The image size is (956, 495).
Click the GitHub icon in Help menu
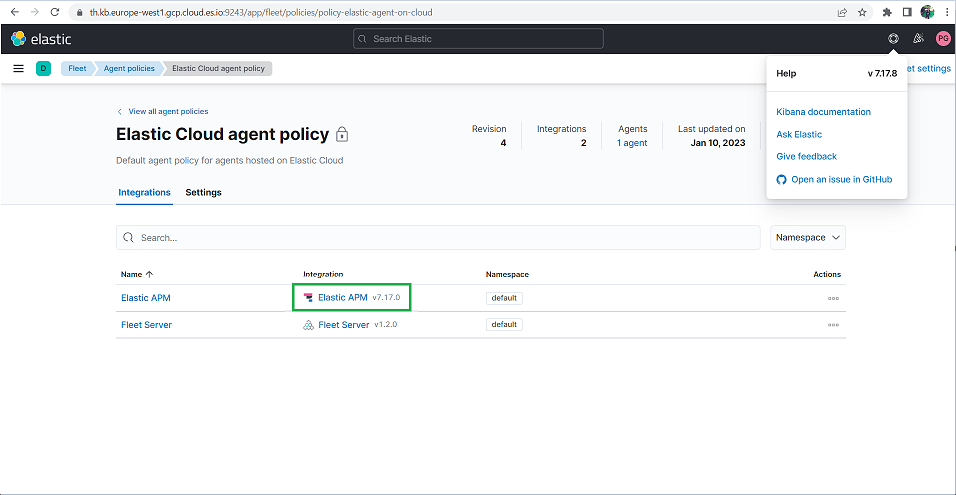[781, 180]
